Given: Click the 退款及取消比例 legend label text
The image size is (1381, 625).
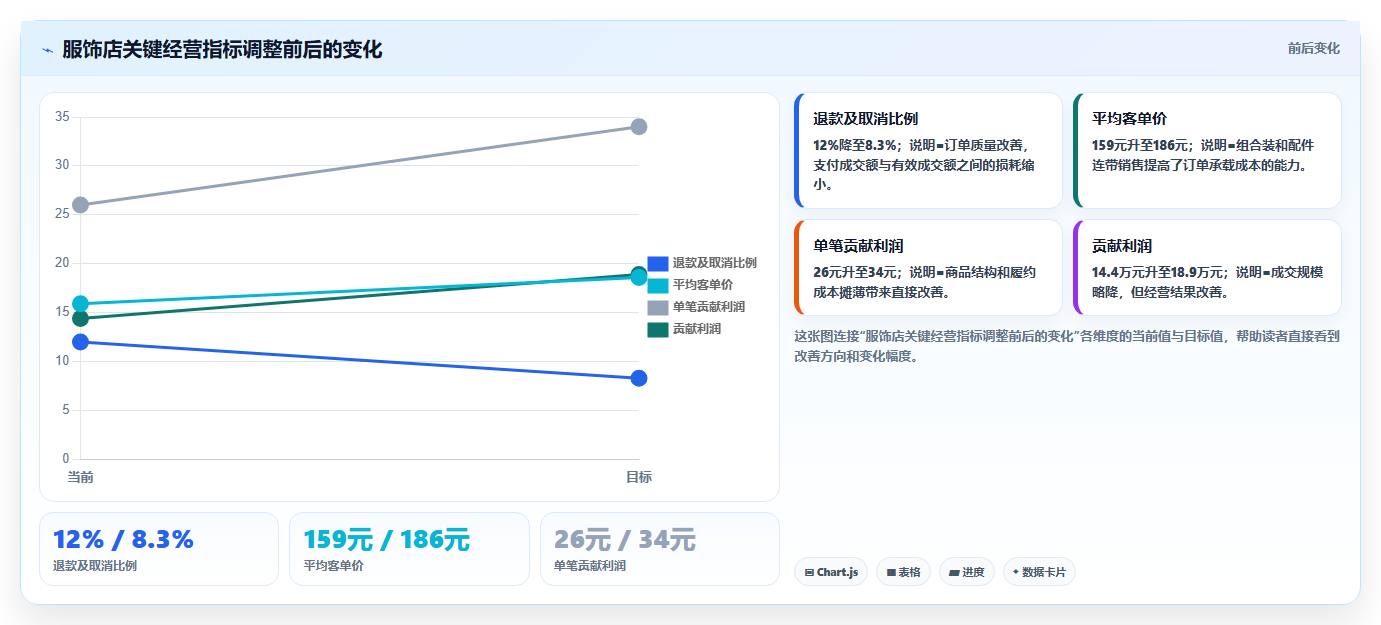Looking at the screenshot, I should point(714,263).
